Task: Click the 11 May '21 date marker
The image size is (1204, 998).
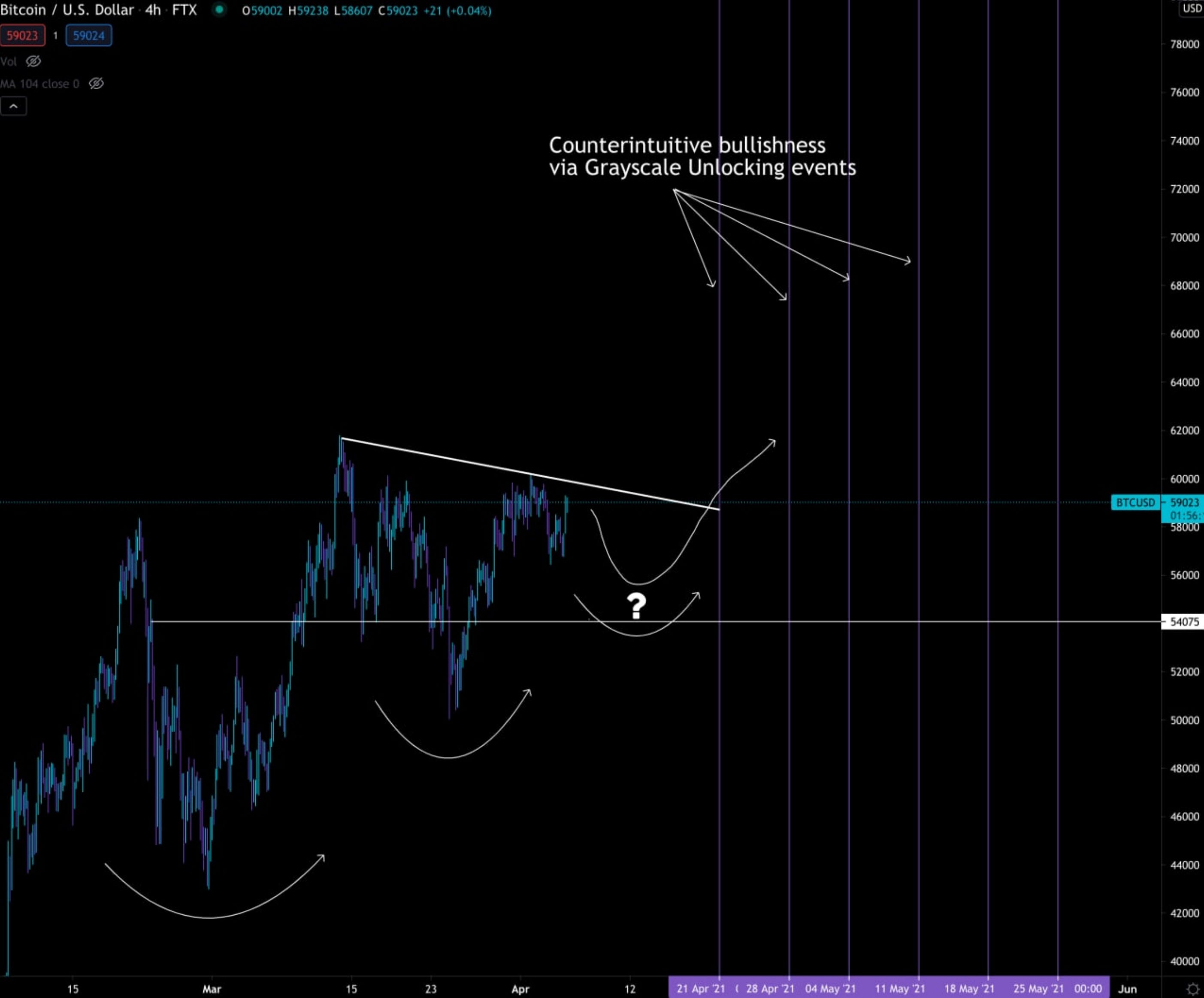Action: click(899, 989)
